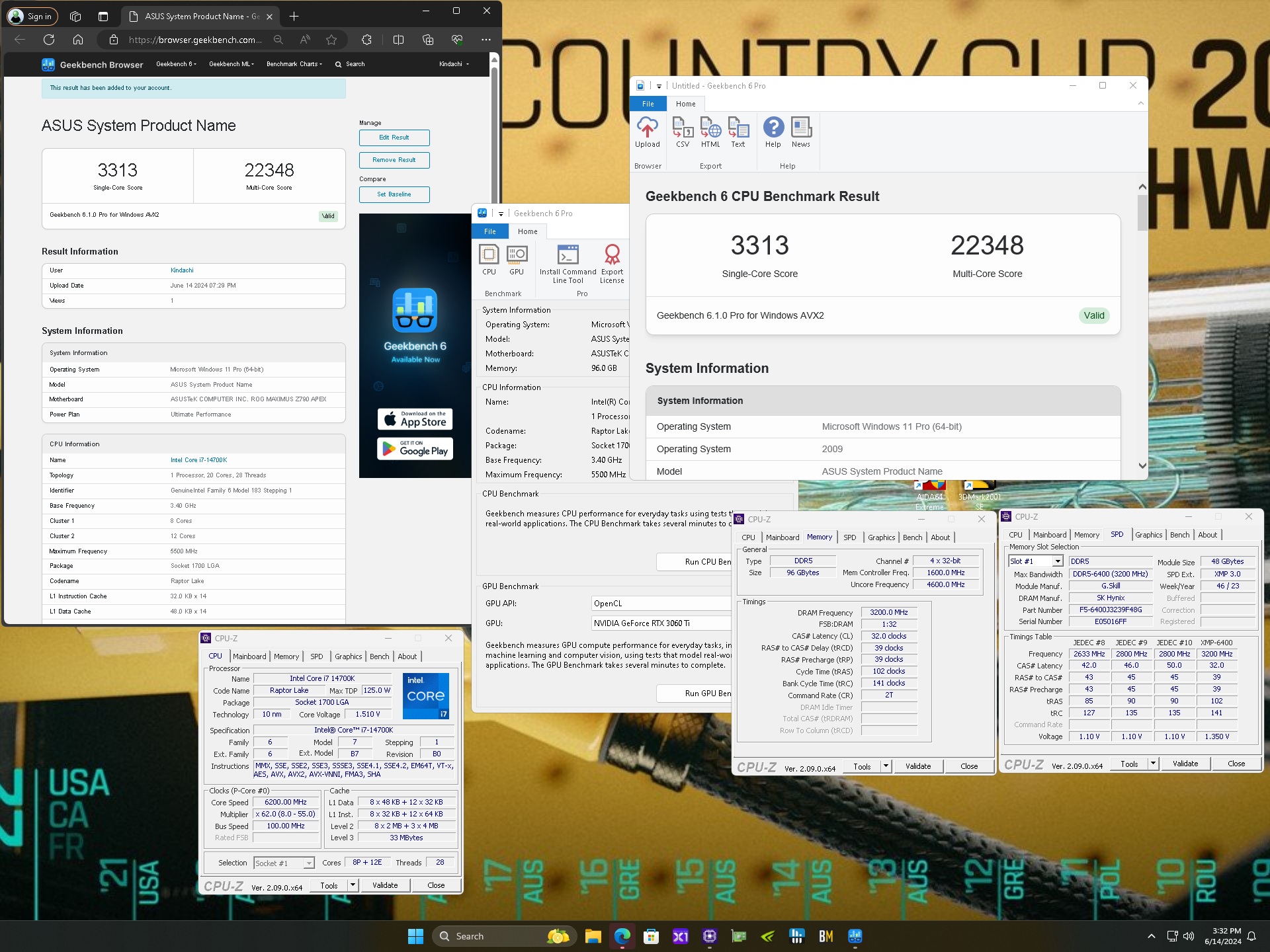Screen dimensions: 1270x952
Task: Switch to Bench tab in CPU-Z CPU window
Action: [x=380, y=656]
